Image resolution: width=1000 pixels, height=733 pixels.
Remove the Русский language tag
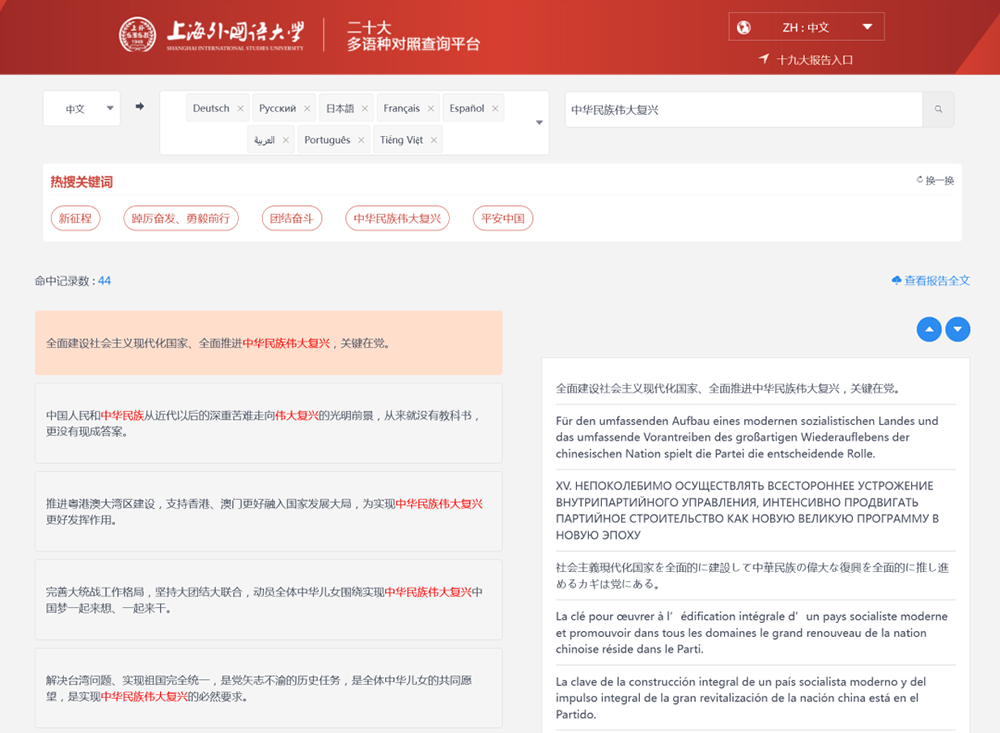pyautogui.click(x=308, y=109)
